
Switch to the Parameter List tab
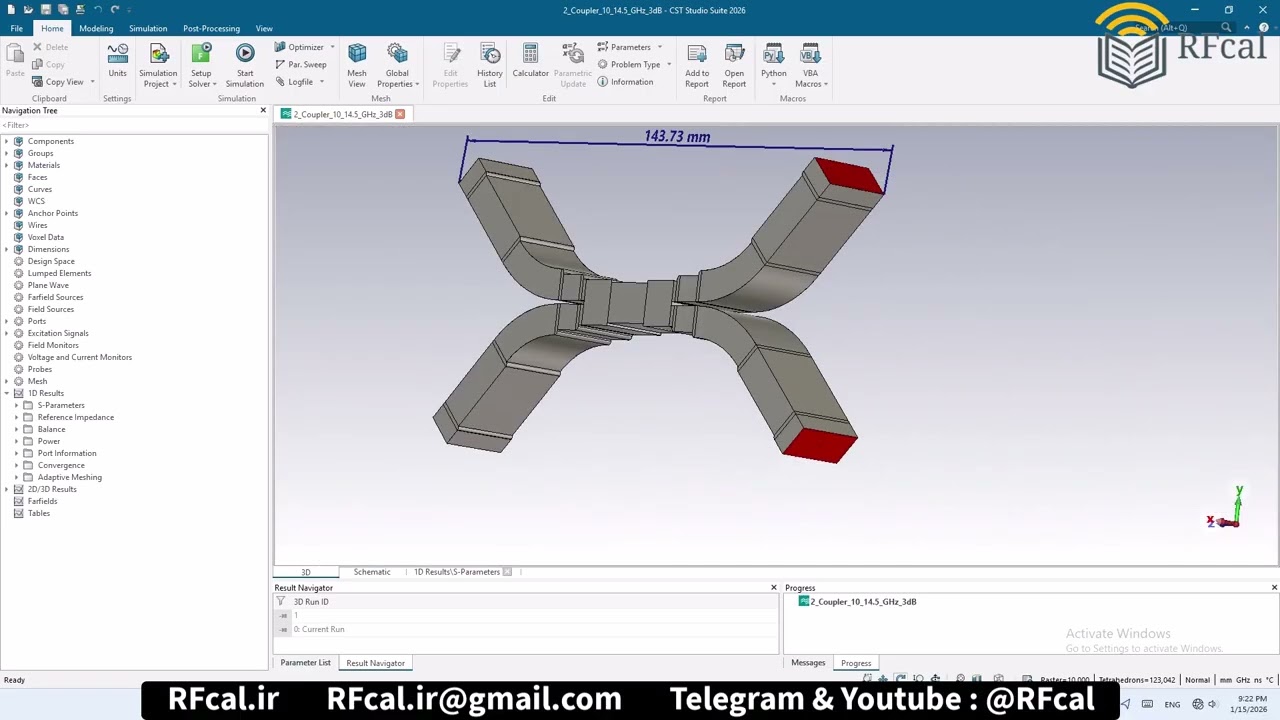click(x=305, y=663)
